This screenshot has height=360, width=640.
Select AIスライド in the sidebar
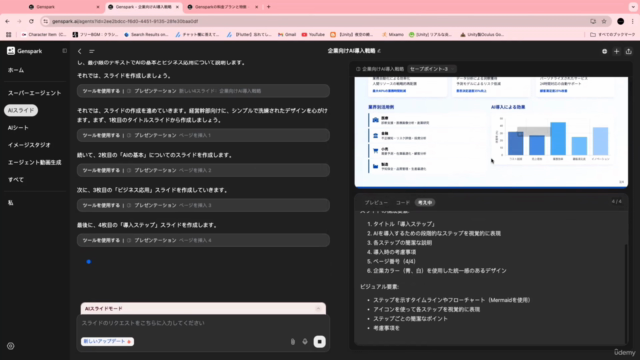point(21,111)
